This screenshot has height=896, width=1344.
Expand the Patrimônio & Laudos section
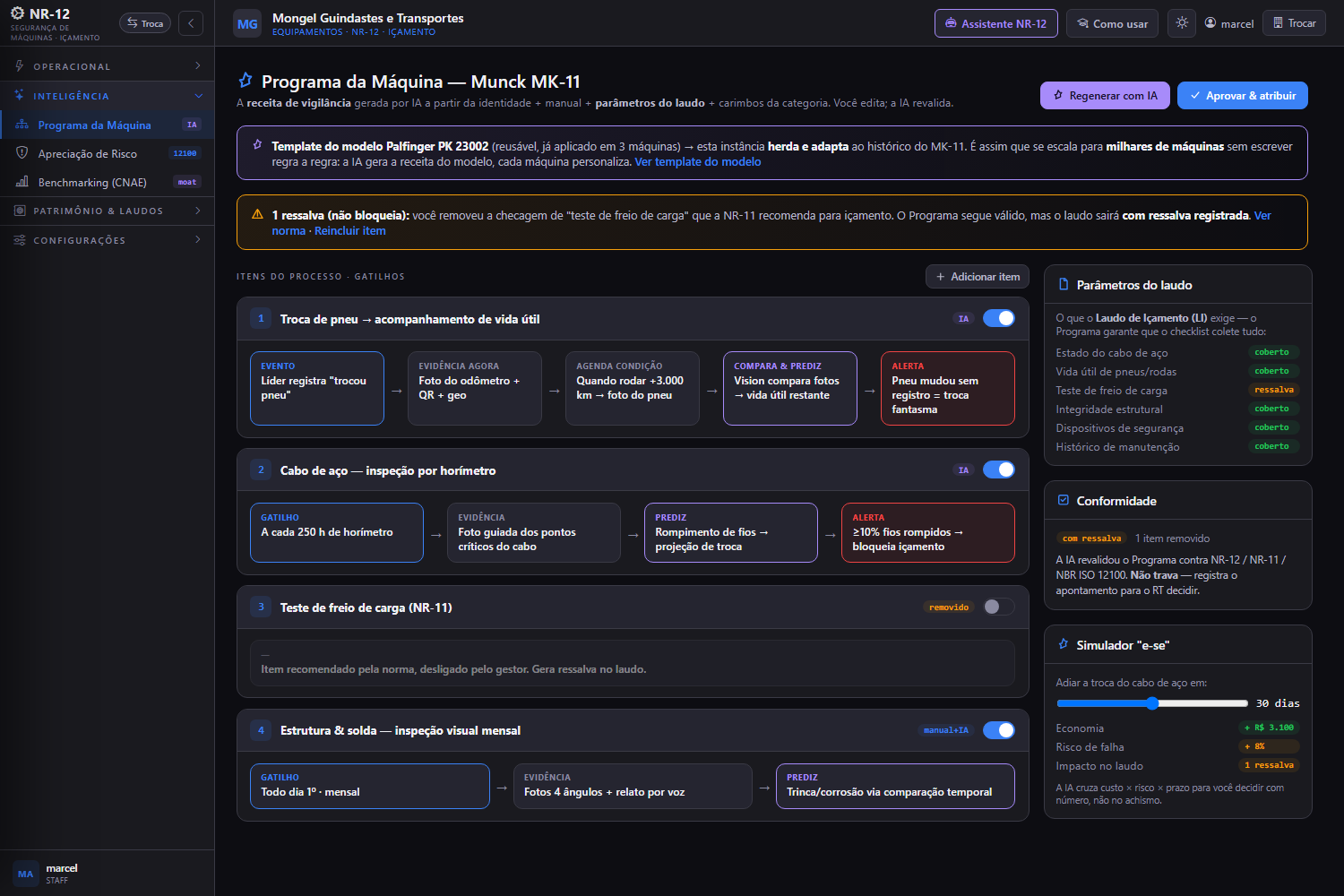[x=108, y=211]
